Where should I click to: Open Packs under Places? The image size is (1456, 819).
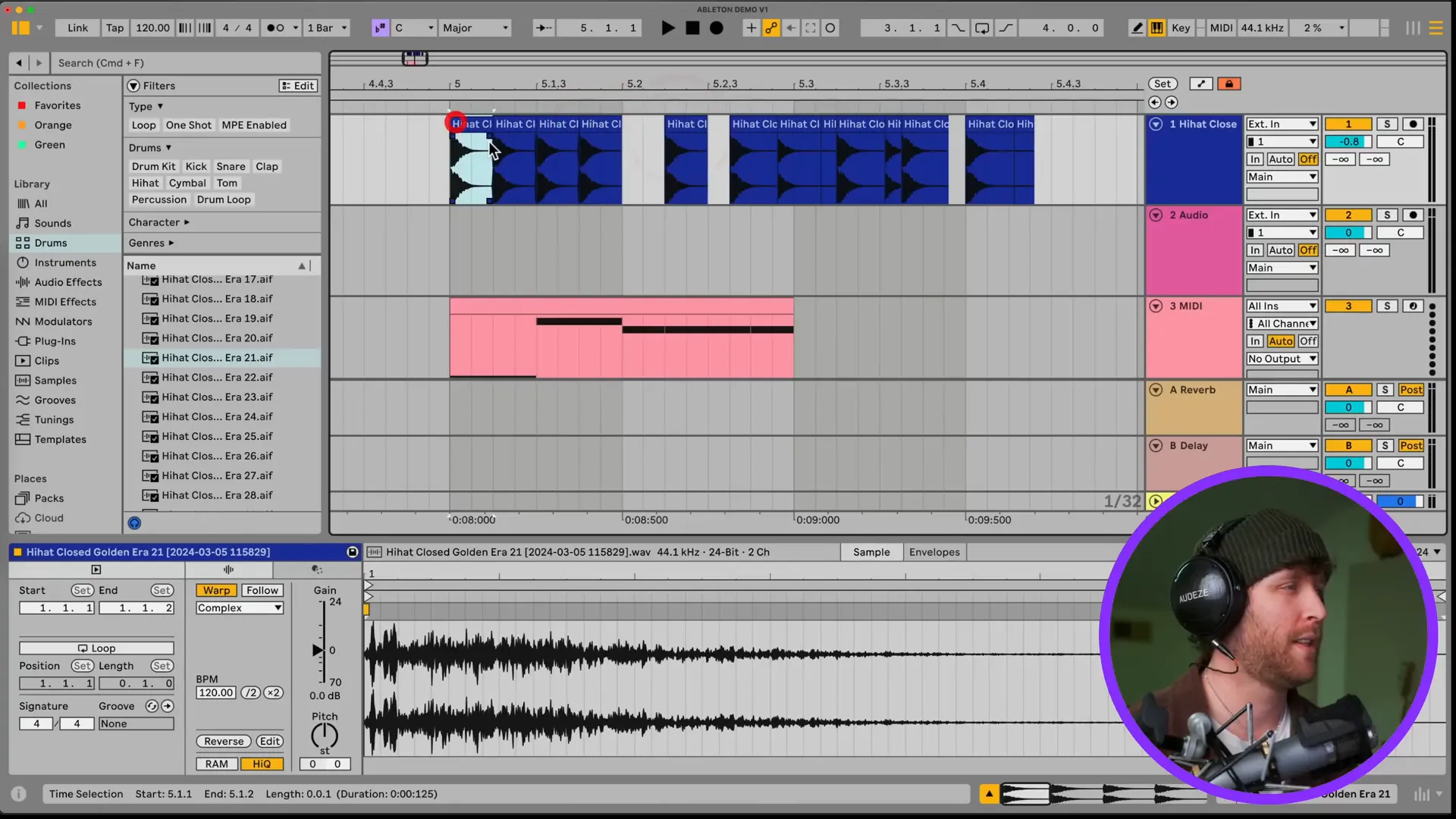(49, 498)
